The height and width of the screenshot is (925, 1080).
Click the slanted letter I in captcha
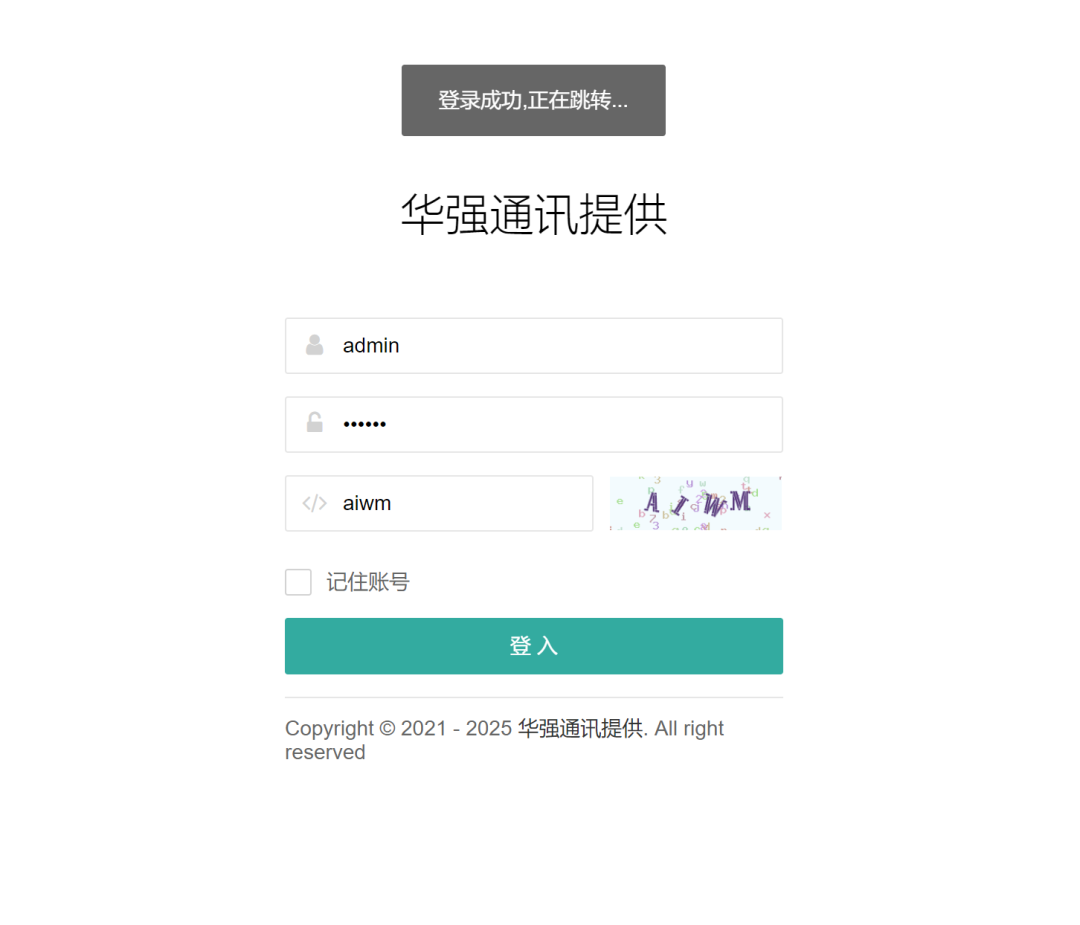click(681, 506)
